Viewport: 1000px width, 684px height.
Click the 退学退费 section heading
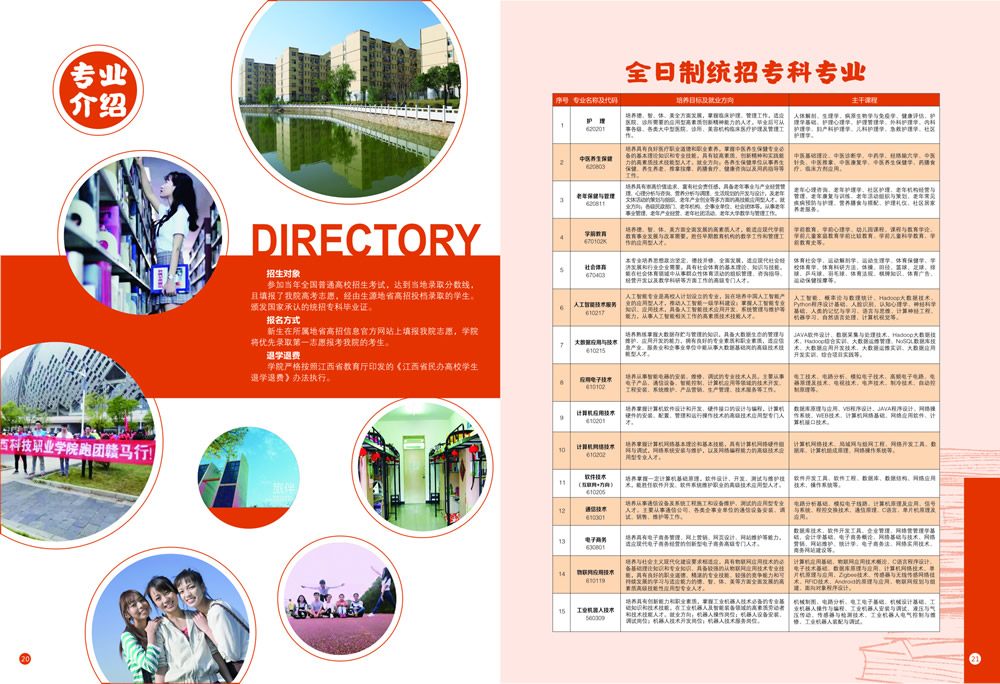pos(283,355)
